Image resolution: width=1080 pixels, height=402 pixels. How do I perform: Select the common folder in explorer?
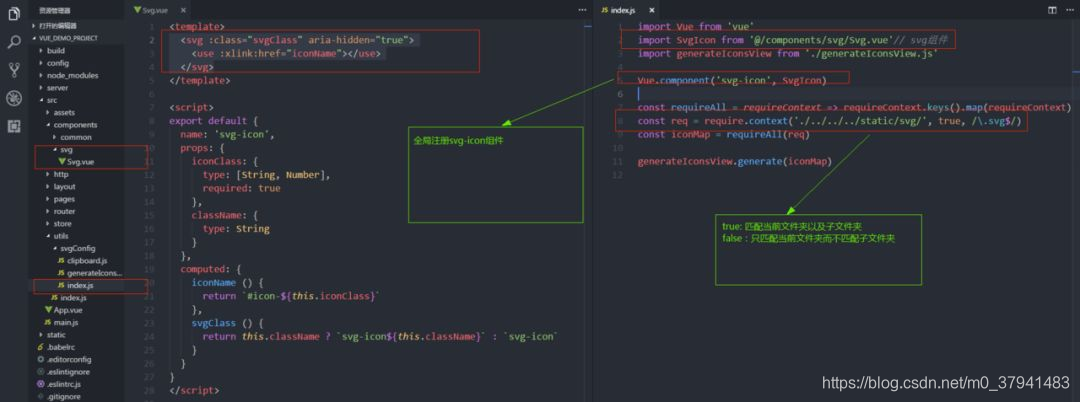coord(76,137)
